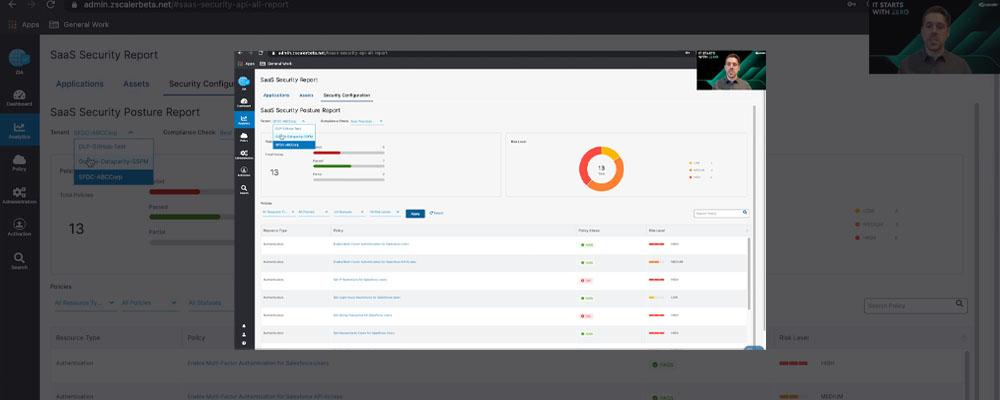Select Security Configuration tab in foreground window
This screenshot has height=400, width=1000.
pyautogui.click(x=346, y=95)
